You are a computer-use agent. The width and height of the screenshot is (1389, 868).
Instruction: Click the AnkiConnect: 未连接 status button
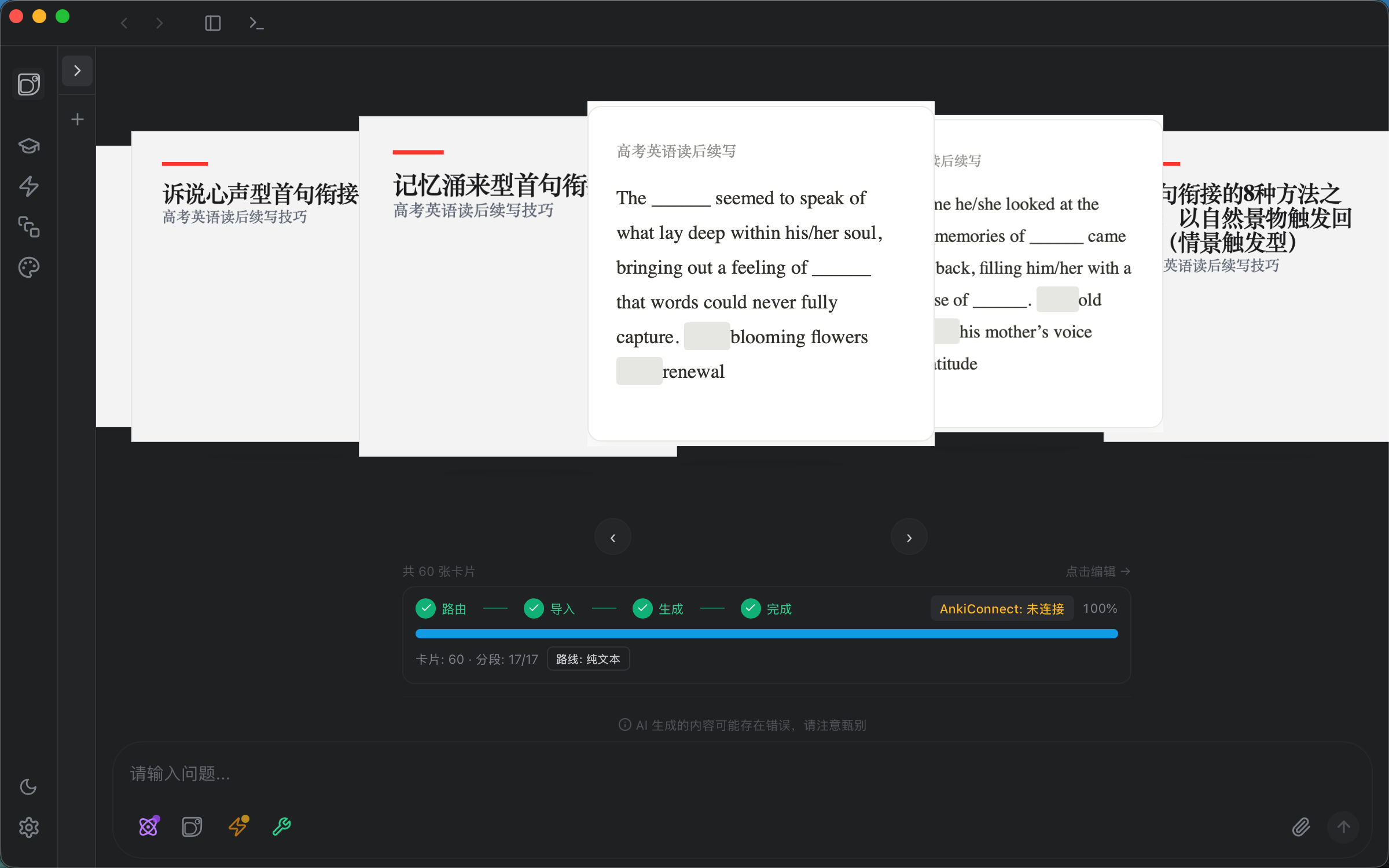(x=1001, y=609)
